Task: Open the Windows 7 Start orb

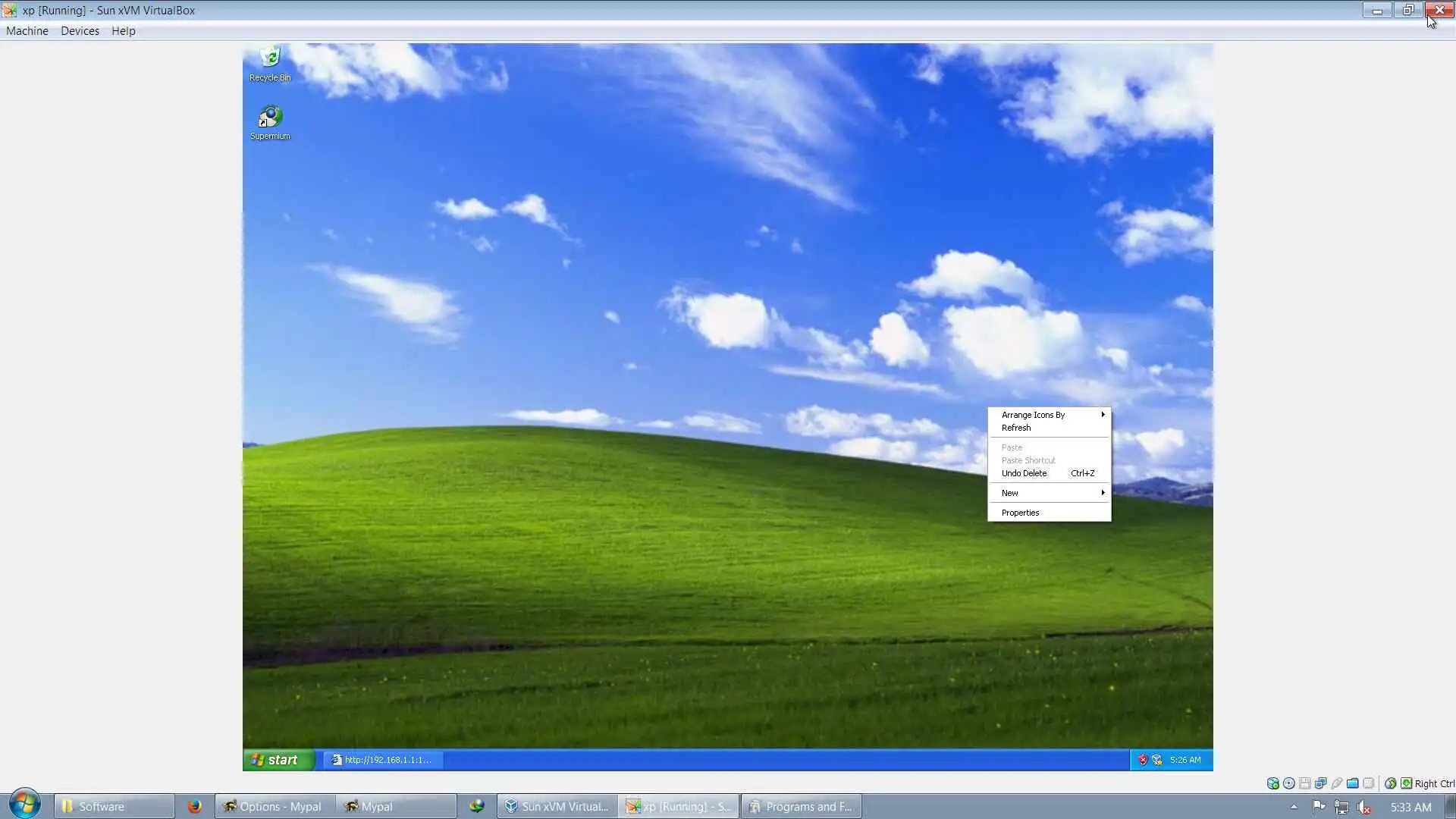Action: tap(24, 805)
